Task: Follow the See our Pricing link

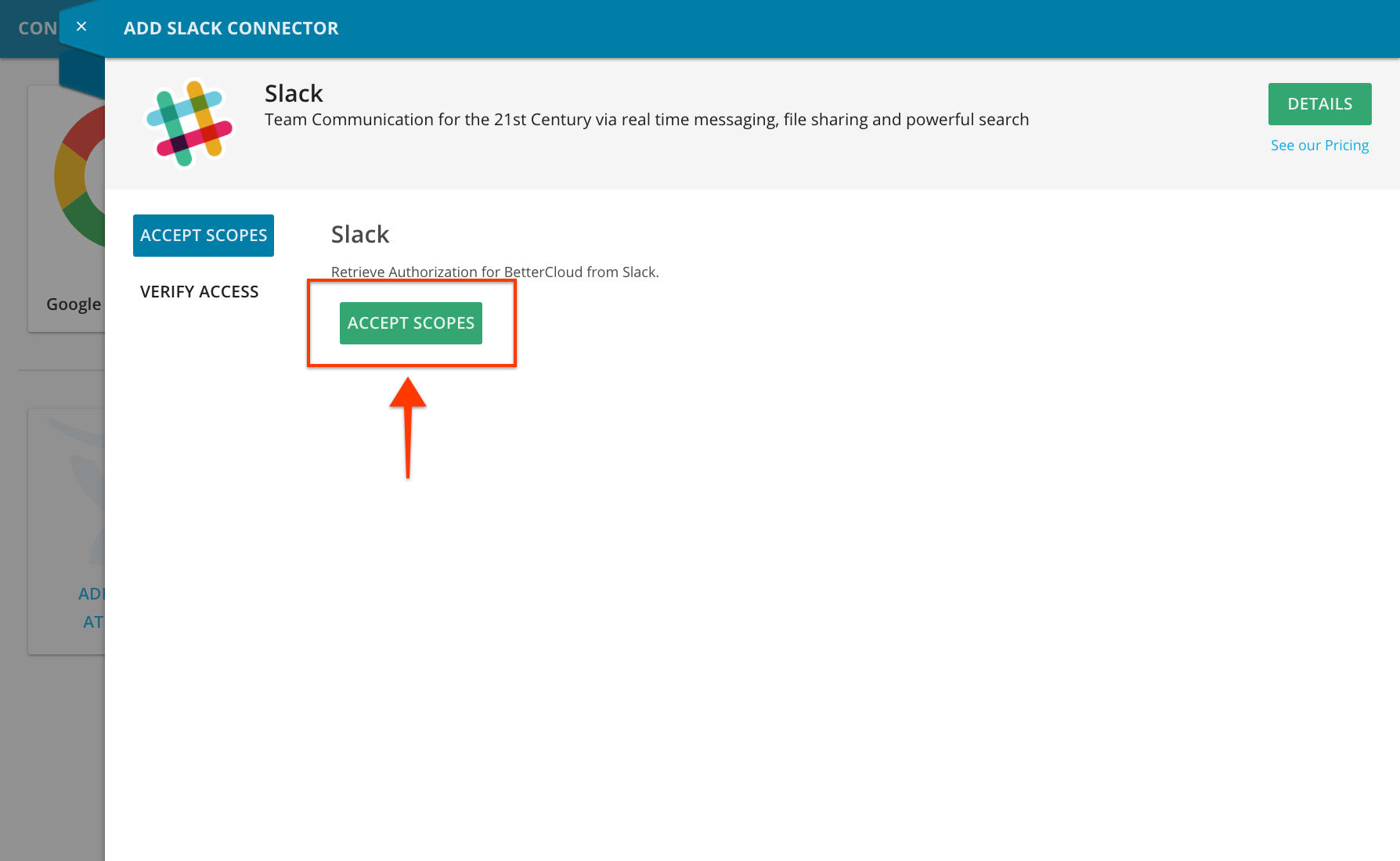Action: click(x=1319, y=146)
